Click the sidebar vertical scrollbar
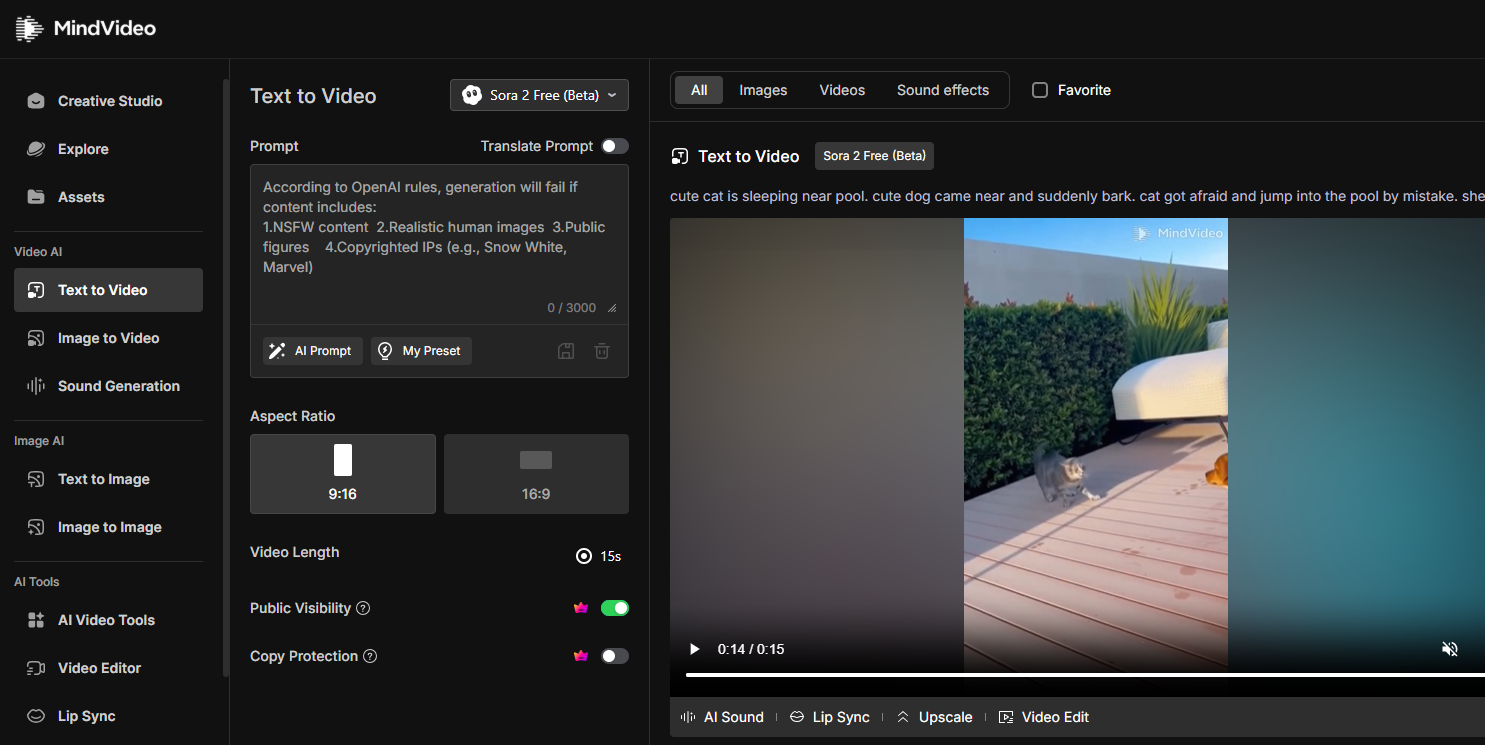Viewport: 1485px width, 745px height. [226, 380]
